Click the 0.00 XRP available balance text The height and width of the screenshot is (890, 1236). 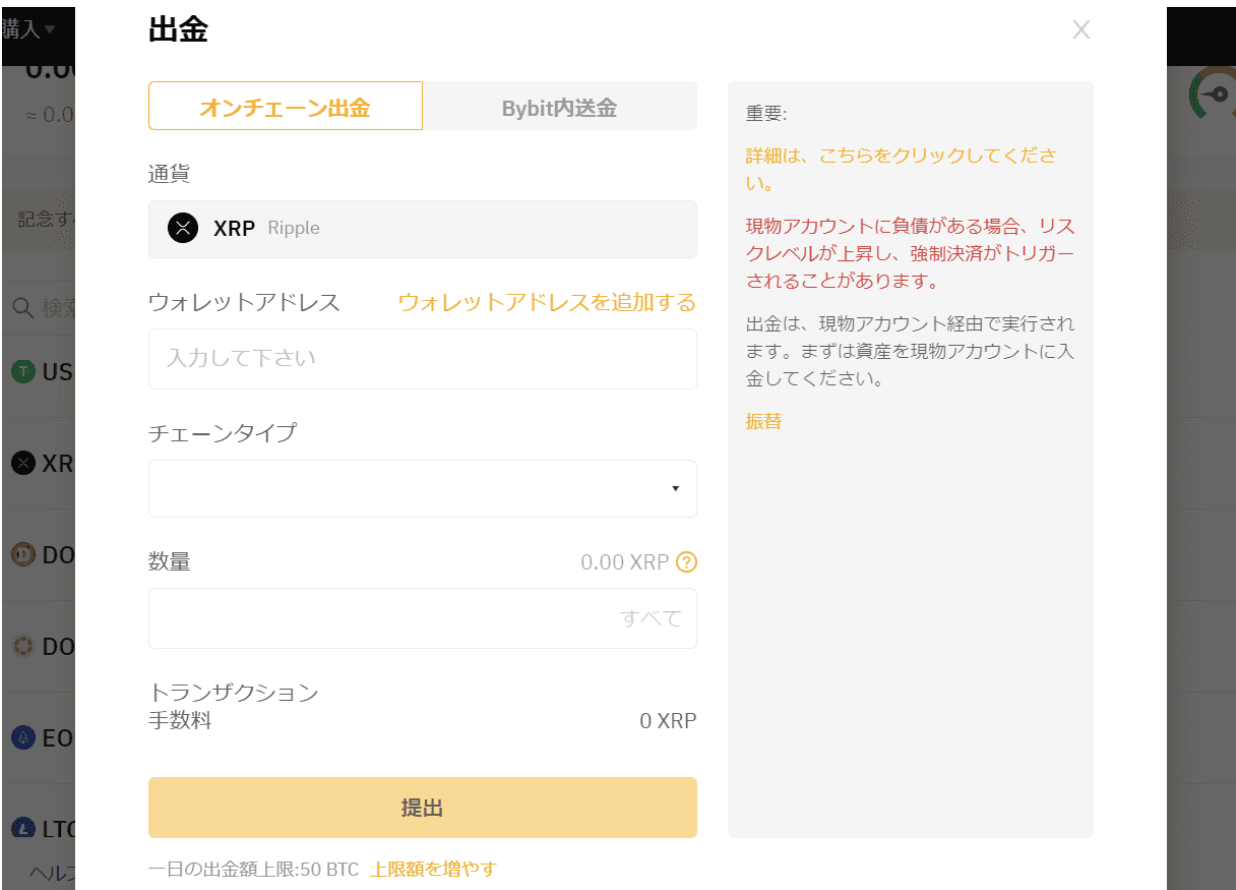624,562
